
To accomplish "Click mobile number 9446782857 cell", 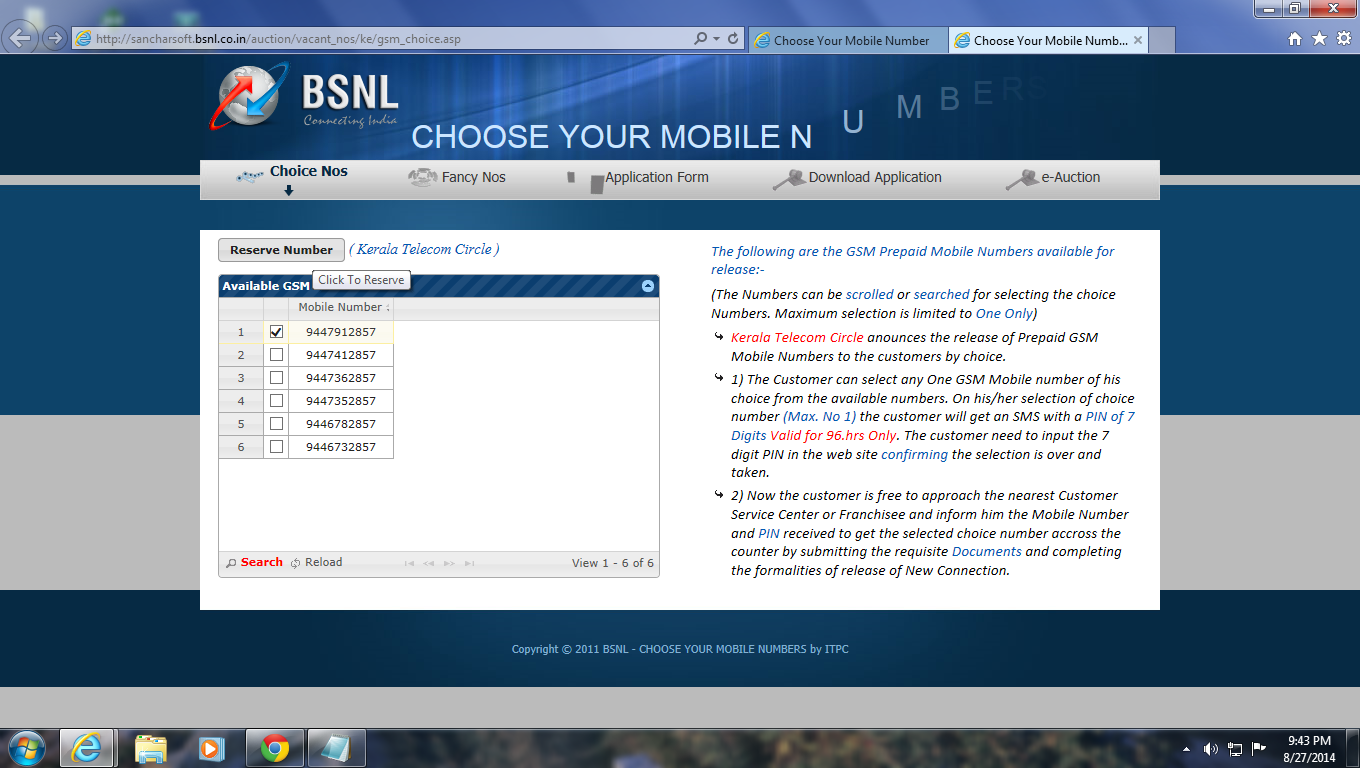I will [341, 424].
